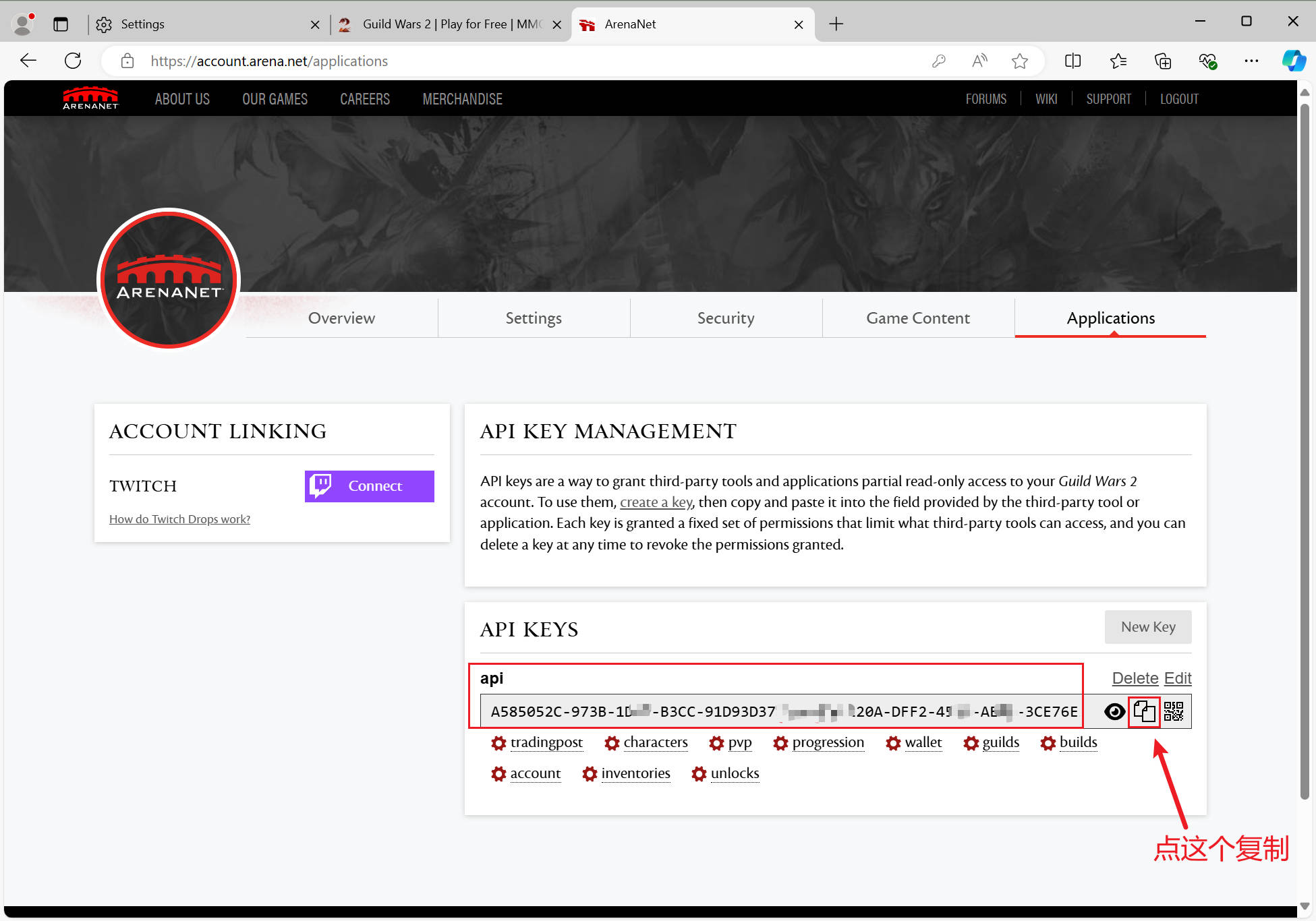This screenshot has height=921, width=1316.
Task: Open the Copilot sidebar icon
Action: pyautogui.click(x=1294, y=61)
